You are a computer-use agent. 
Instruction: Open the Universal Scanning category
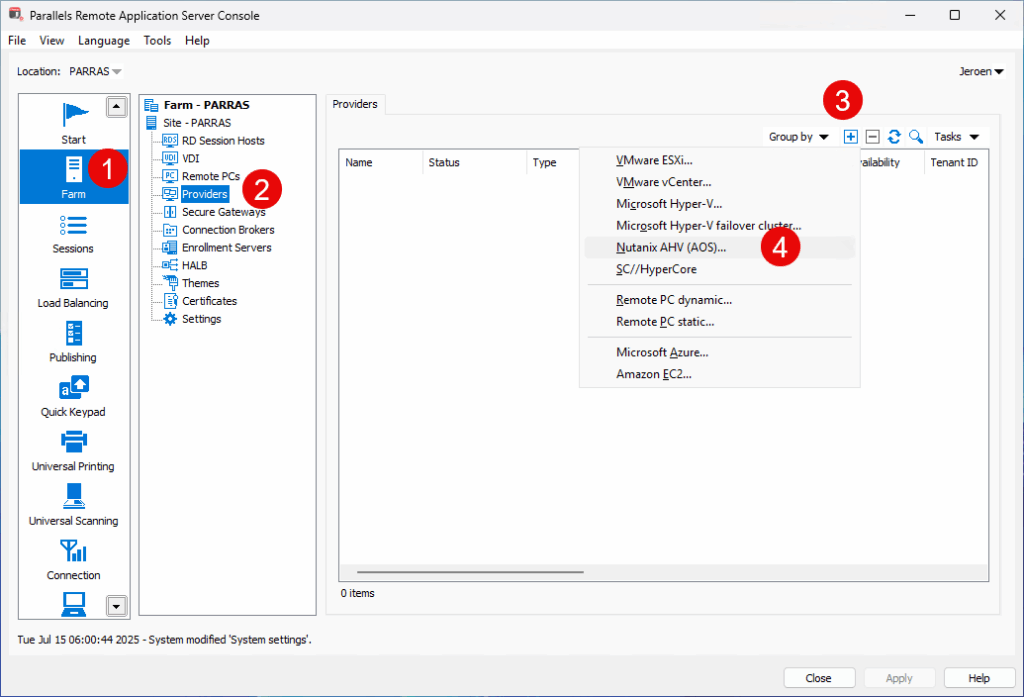[73, 505]
